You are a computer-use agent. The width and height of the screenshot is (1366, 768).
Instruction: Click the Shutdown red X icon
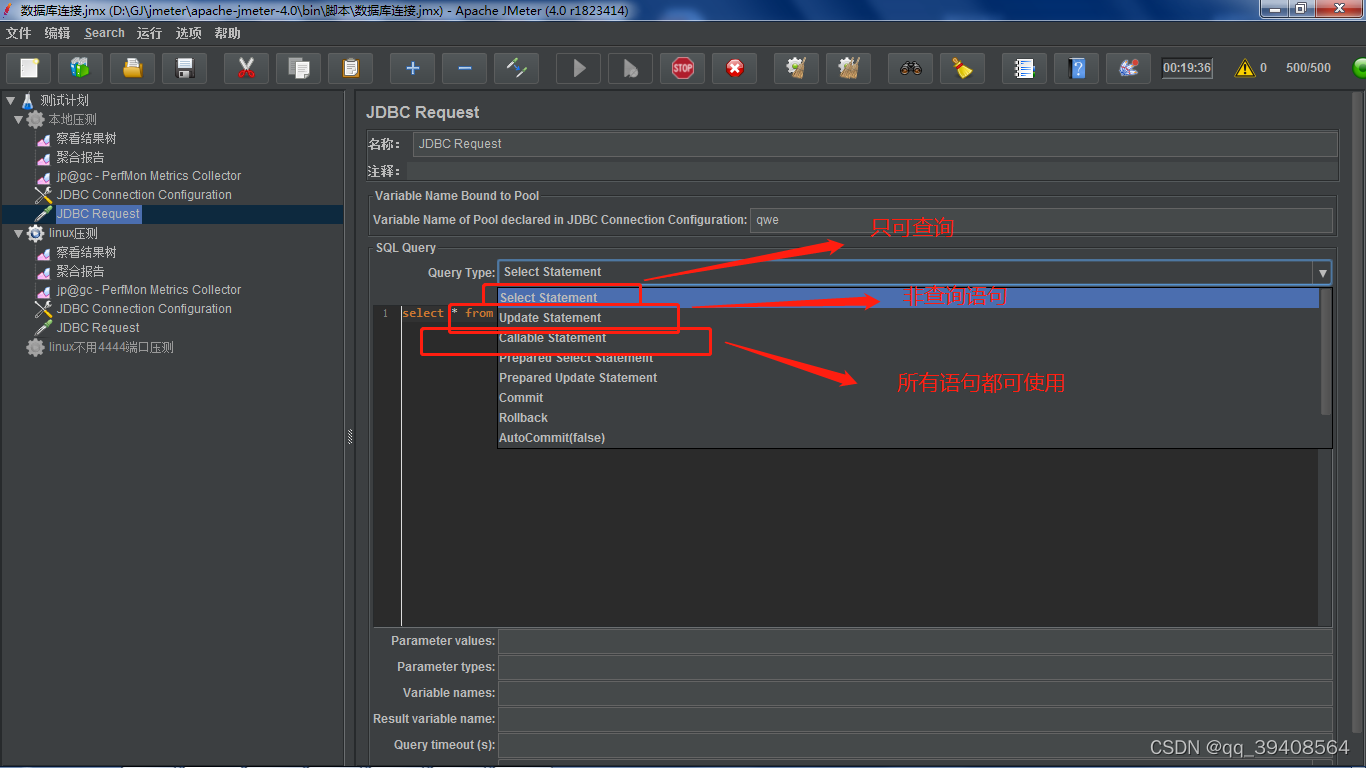734,68
